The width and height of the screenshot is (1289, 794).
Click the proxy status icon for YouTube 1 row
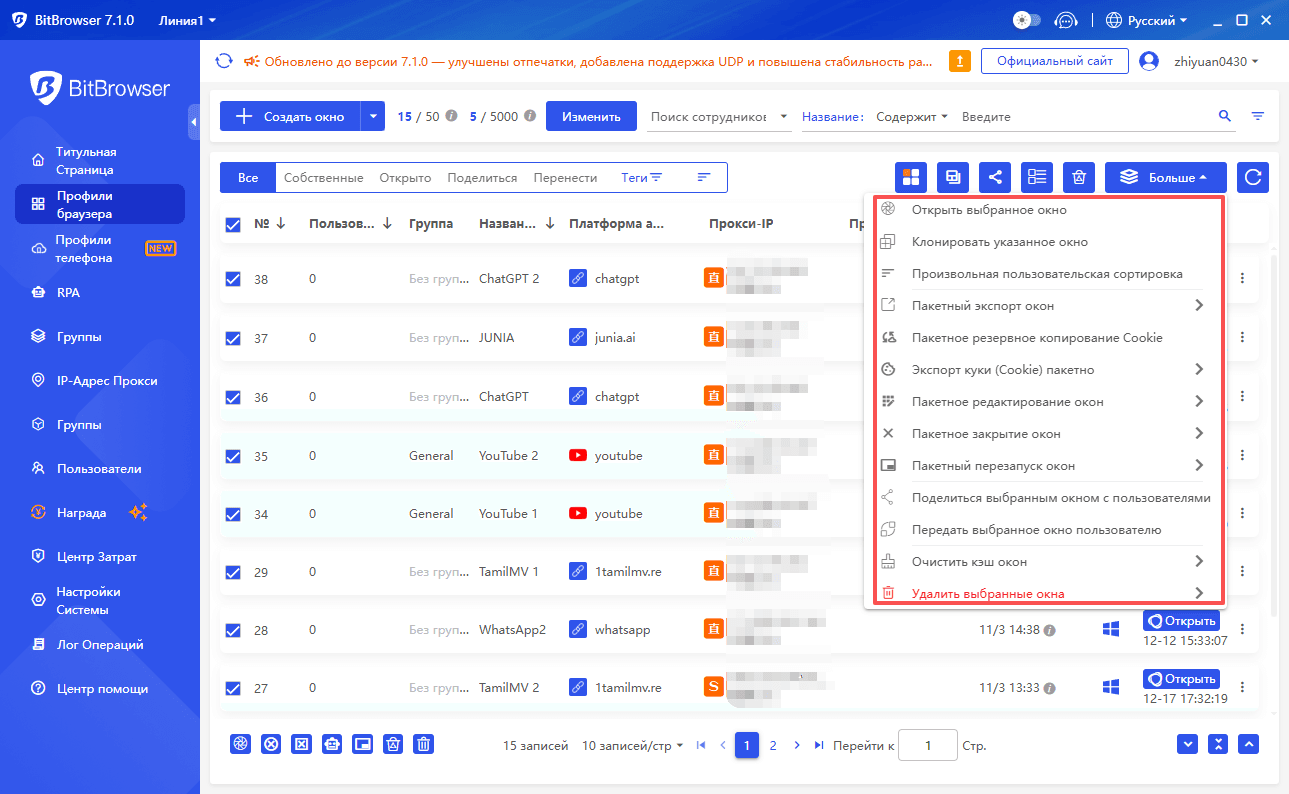pos(713,512)
